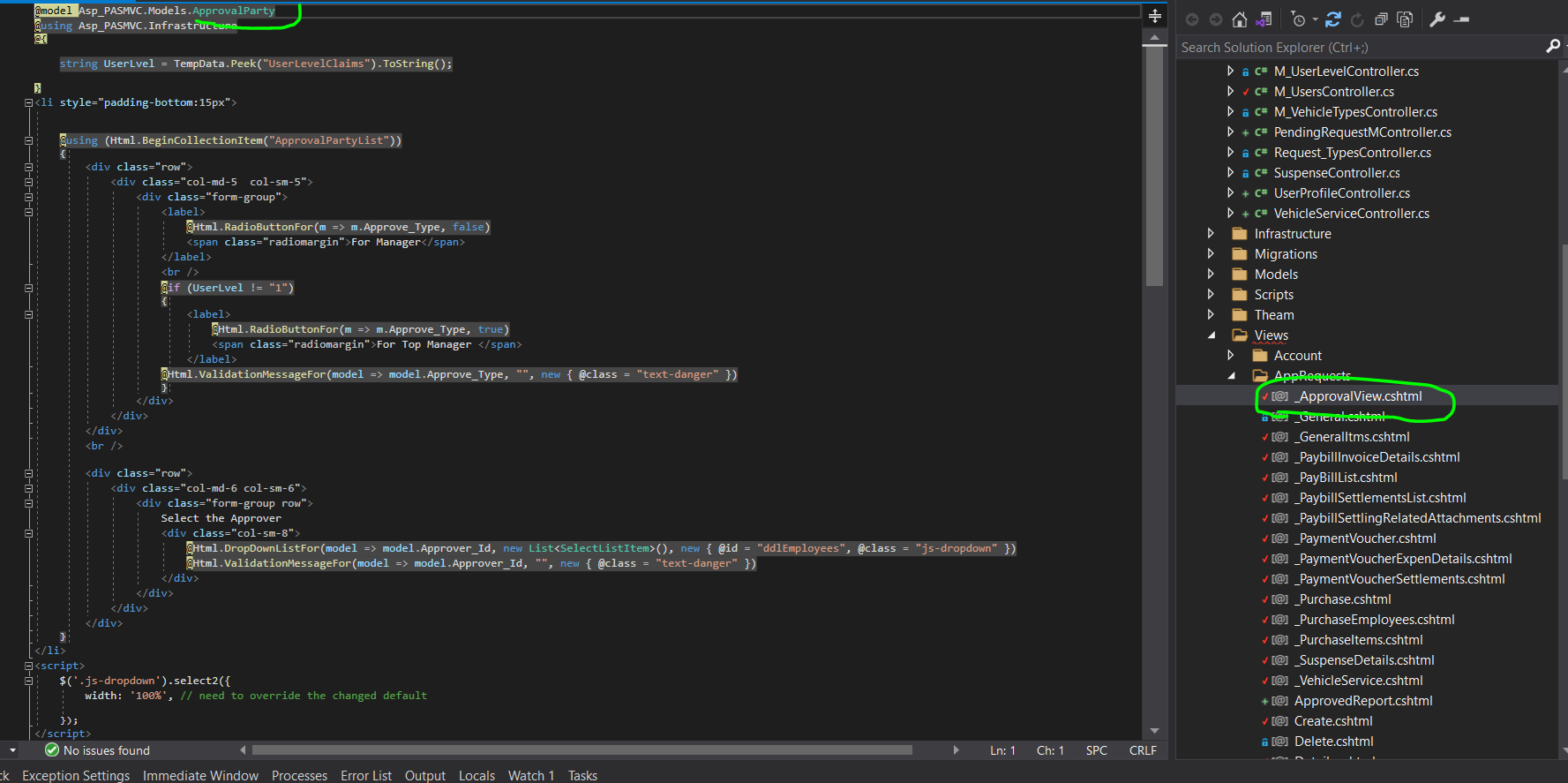Click the Models folder icon
Image resolution: width=1568 pixels, height=783 pixels.
(1239, 274)
